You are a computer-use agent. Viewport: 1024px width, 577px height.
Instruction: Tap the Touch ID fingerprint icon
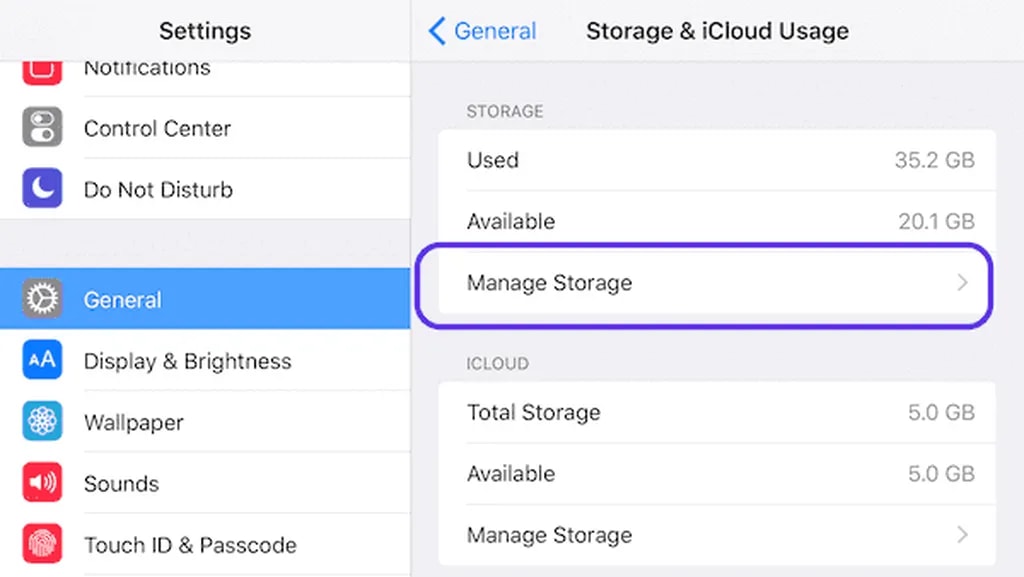[x=42, y=544]
